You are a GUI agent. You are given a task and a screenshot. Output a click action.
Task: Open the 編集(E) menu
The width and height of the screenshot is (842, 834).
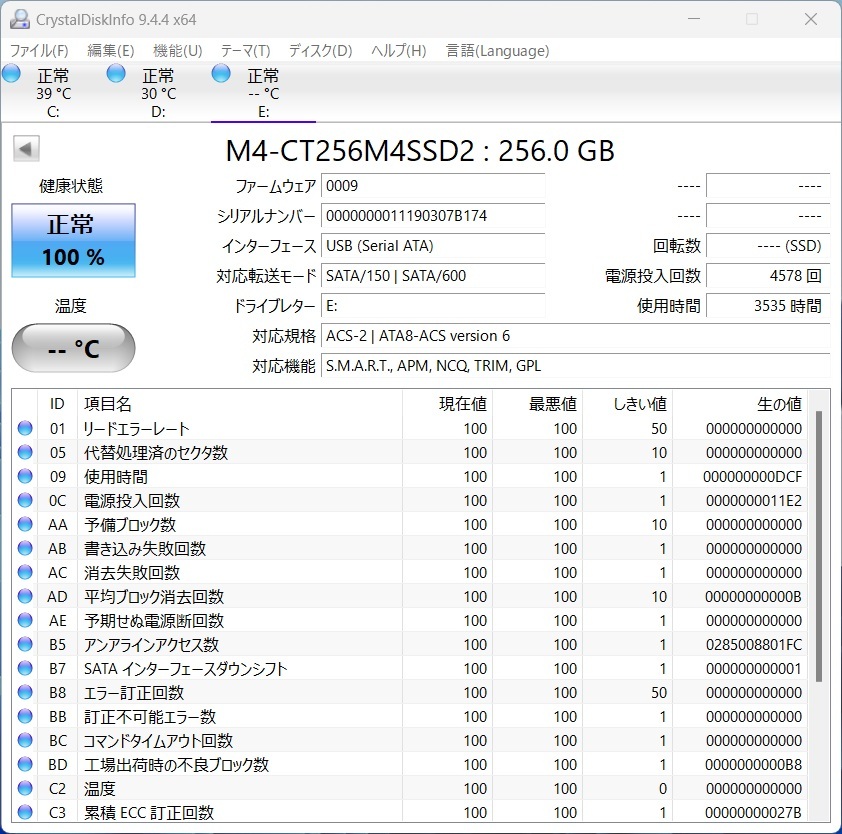[x=110, y=50]
